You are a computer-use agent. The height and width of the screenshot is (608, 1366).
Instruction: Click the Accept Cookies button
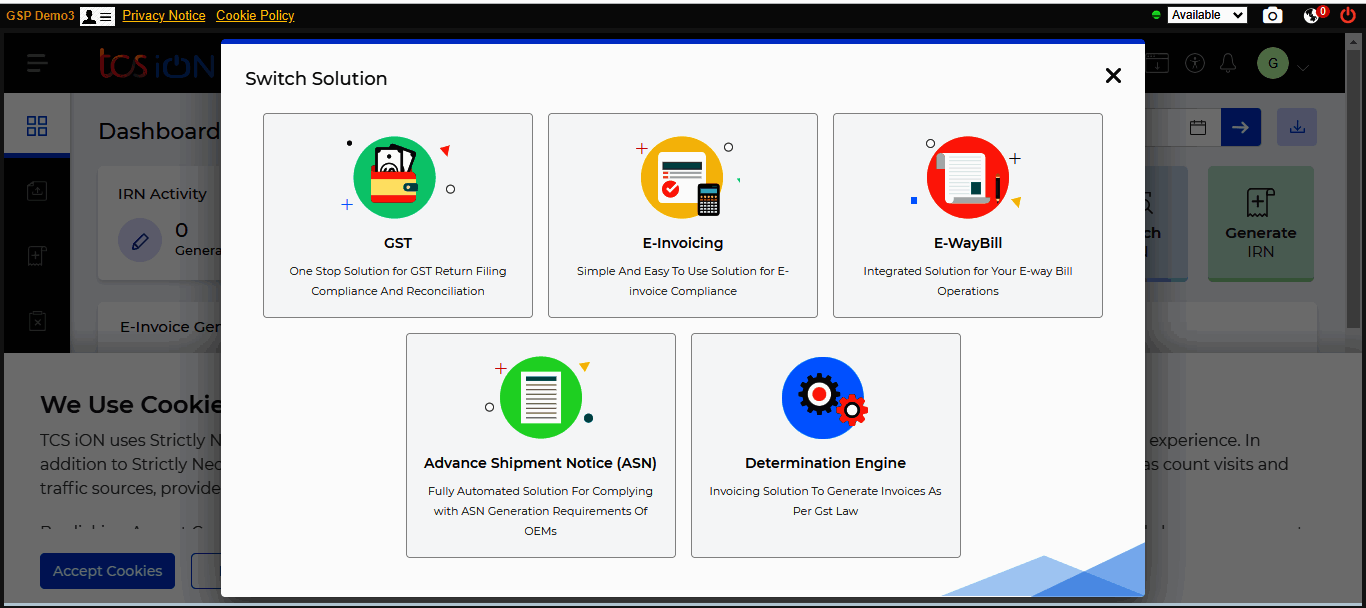pyautogui.click(x=107, y=570)
